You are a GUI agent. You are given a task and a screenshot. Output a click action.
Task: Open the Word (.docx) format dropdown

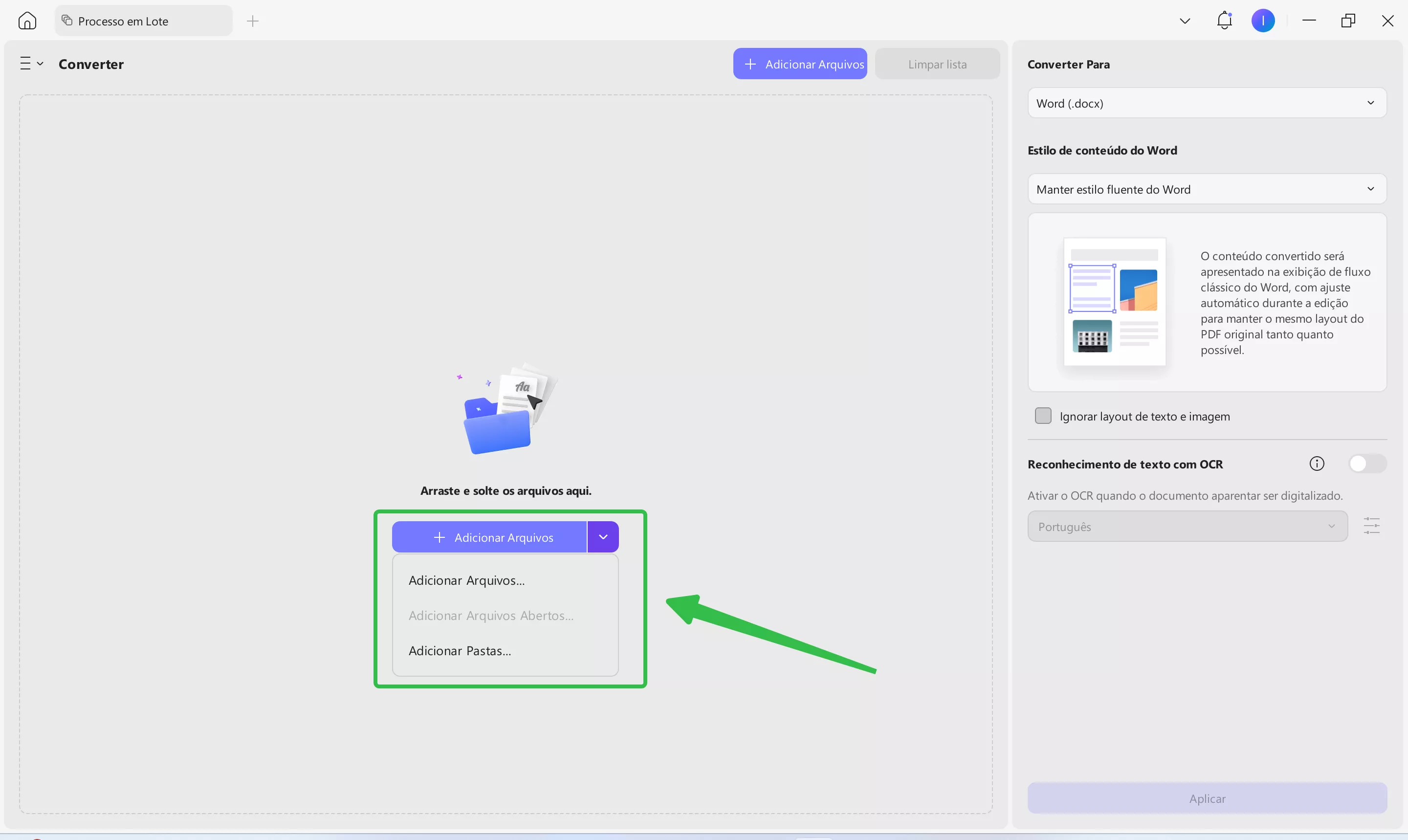(x=1206, y=103)
